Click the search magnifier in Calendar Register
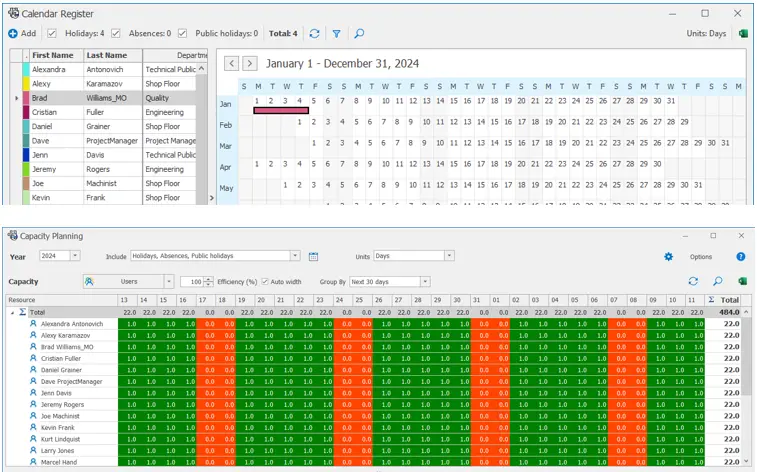Image resolution: width=757 pixels, height=472 pixels. pyautogui.click(x=360, y=33)
